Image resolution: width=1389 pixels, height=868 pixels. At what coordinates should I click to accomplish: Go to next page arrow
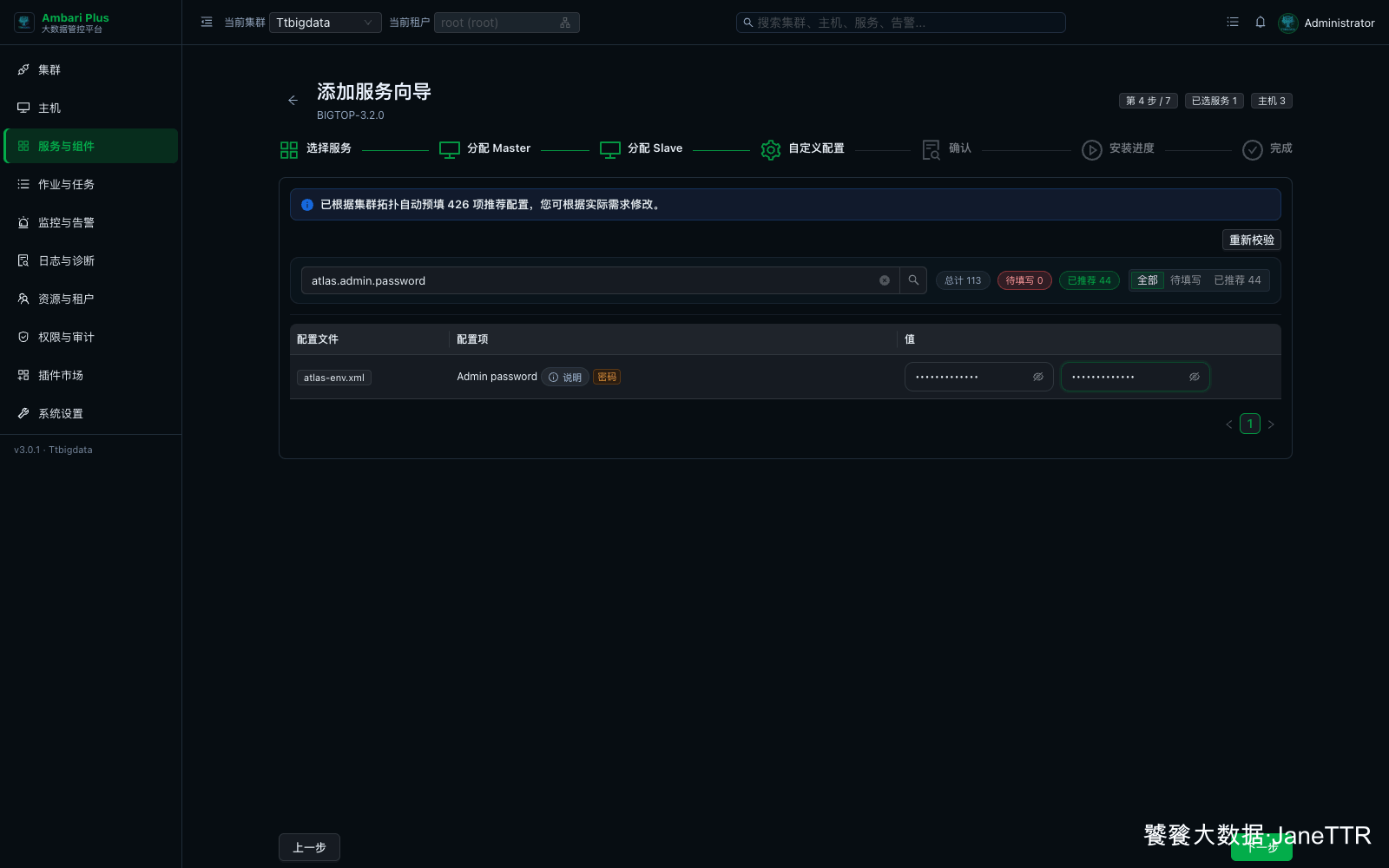(1271, 424)
